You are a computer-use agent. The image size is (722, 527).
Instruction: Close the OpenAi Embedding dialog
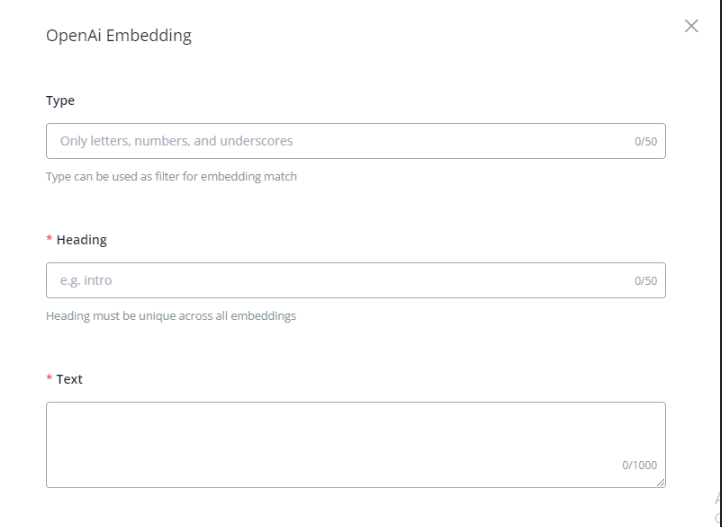(x=690, y=26)
